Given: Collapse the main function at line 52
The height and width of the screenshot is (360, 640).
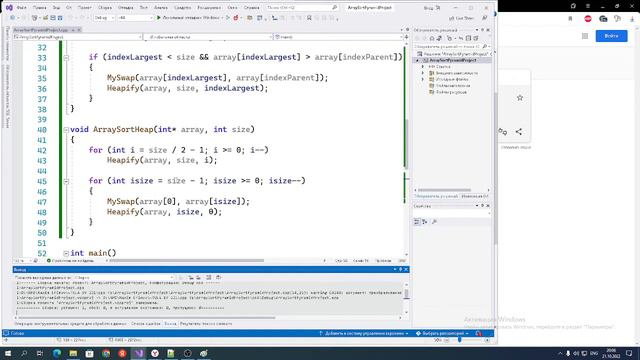Looking at the screenshot, I should (x=66, y=253).
